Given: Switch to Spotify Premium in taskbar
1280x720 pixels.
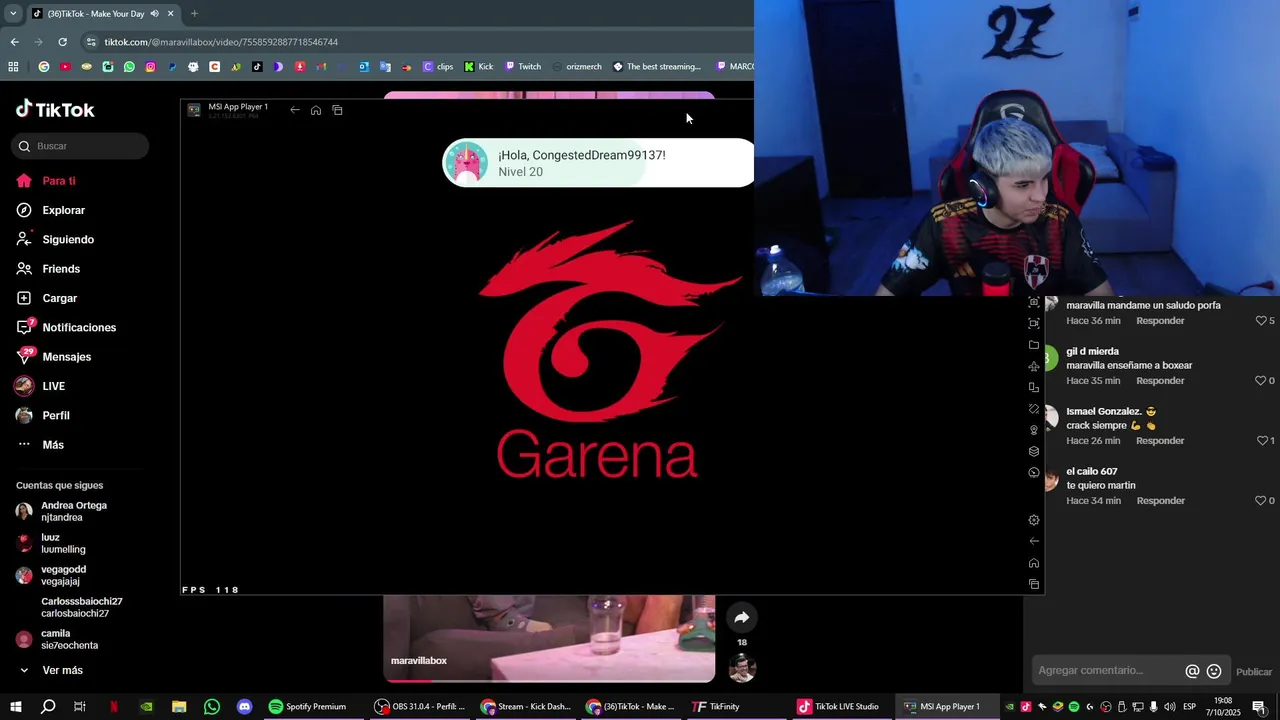Looking at the screenshot, I should click(x=307, y=706).
